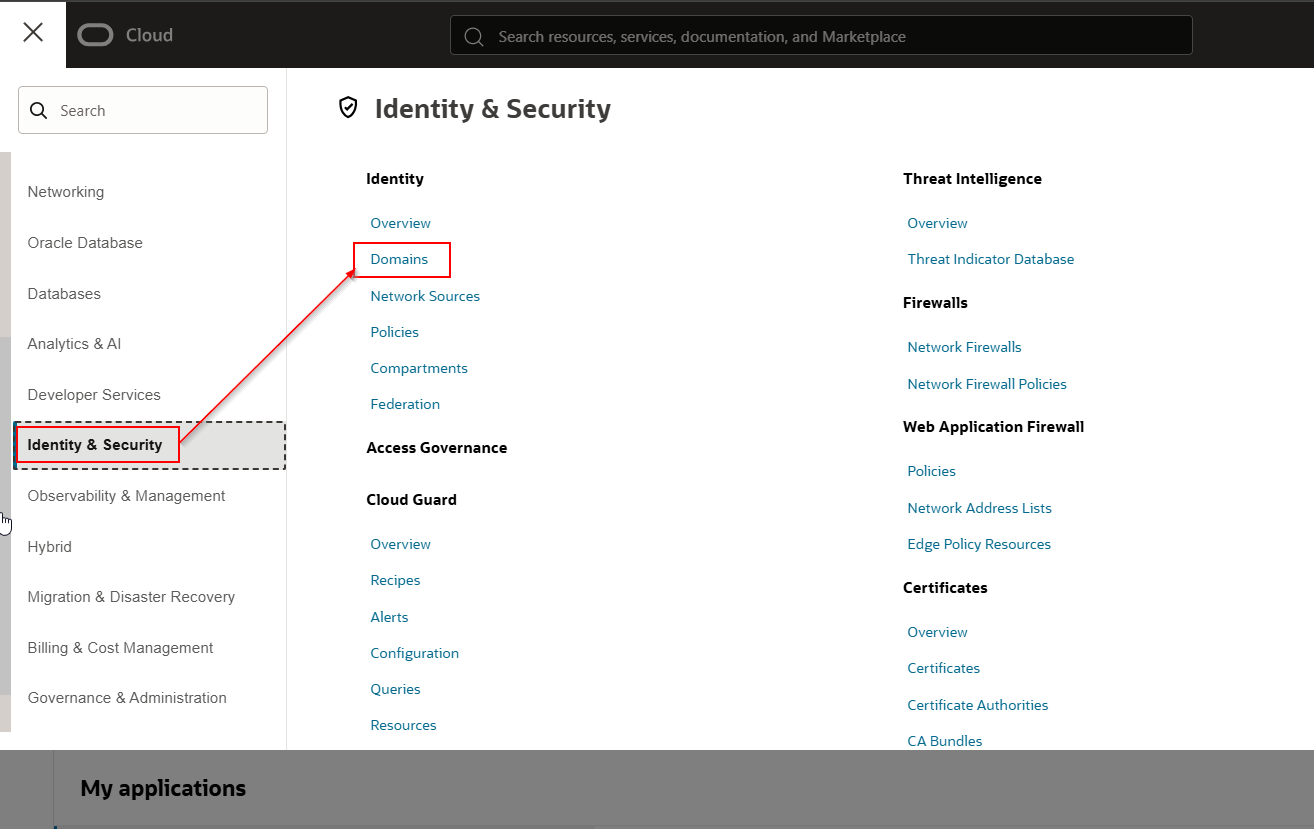Open the Networking category
This screenshot has width=1314, height=829.
pos(66,192)
